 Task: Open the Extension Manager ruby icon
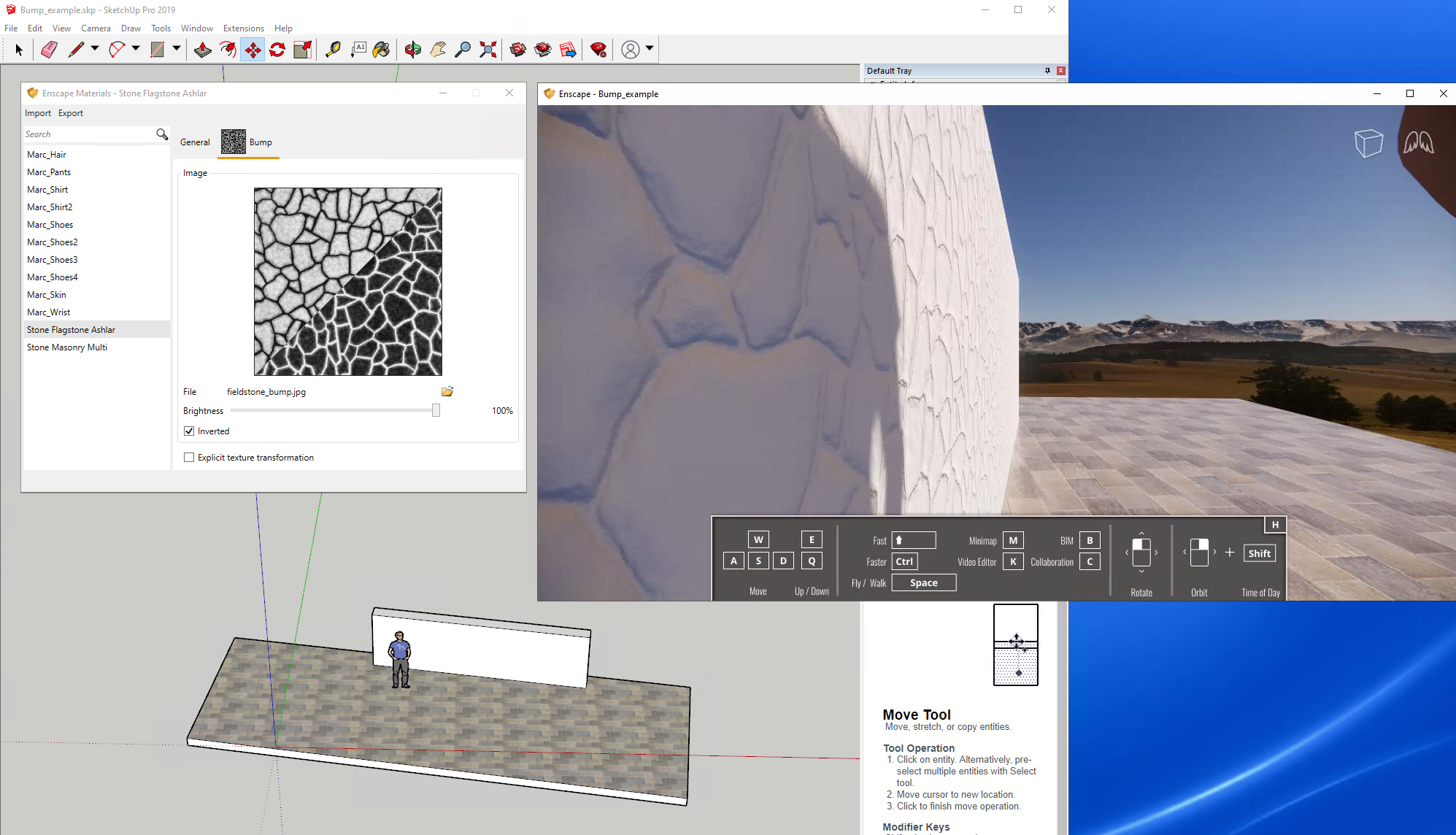point(598,50)
